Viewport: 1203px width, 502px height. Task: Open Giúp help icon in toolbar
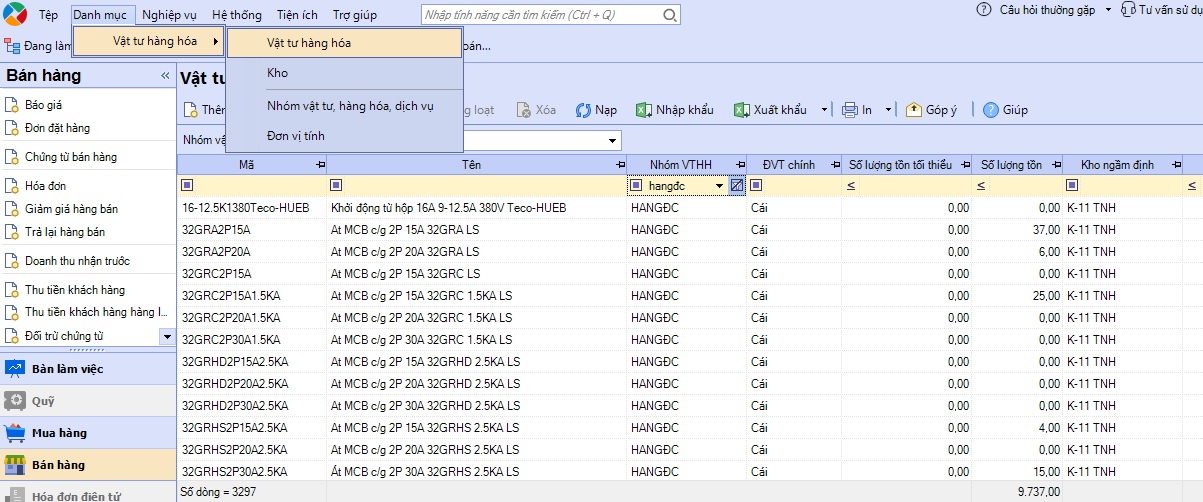click(991, 110)
